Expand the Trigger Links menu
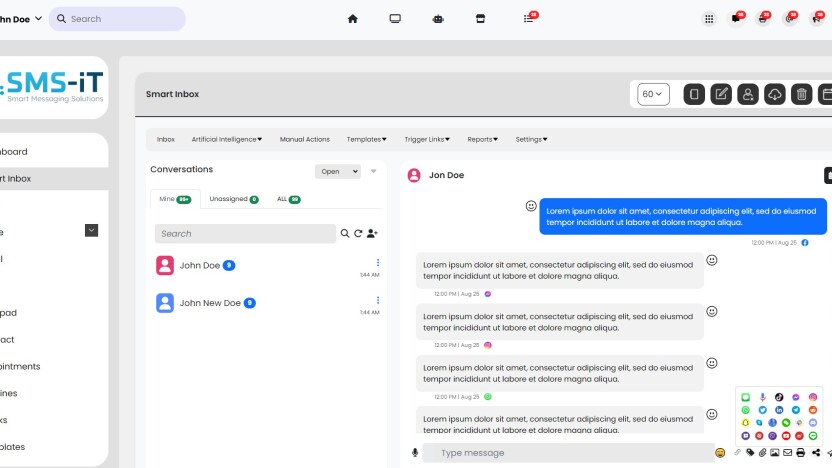This screenshot has height=468, width=832. tap(427, 140)
